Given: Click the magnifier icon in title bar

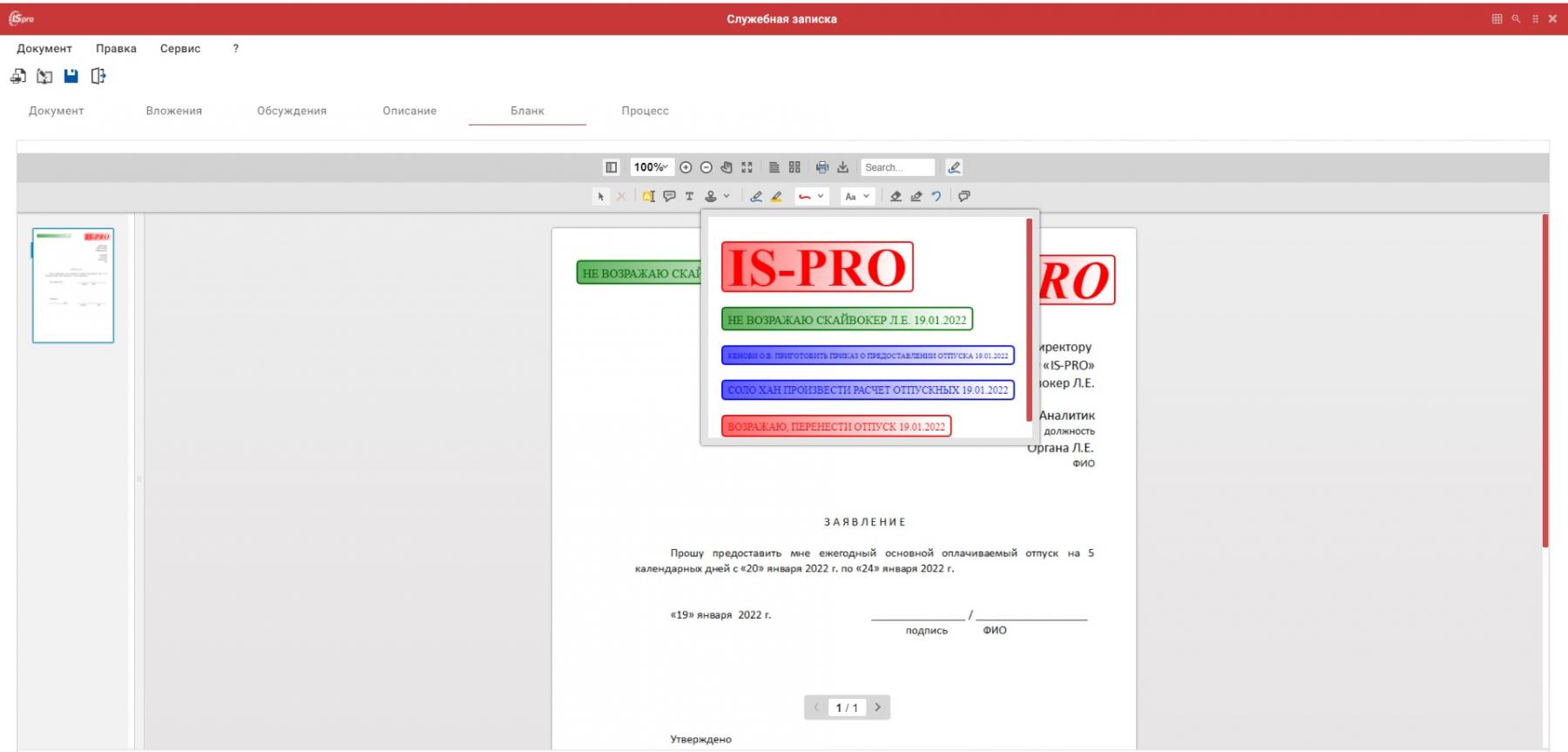Looking at the screenshot, I should [1516, 18].
